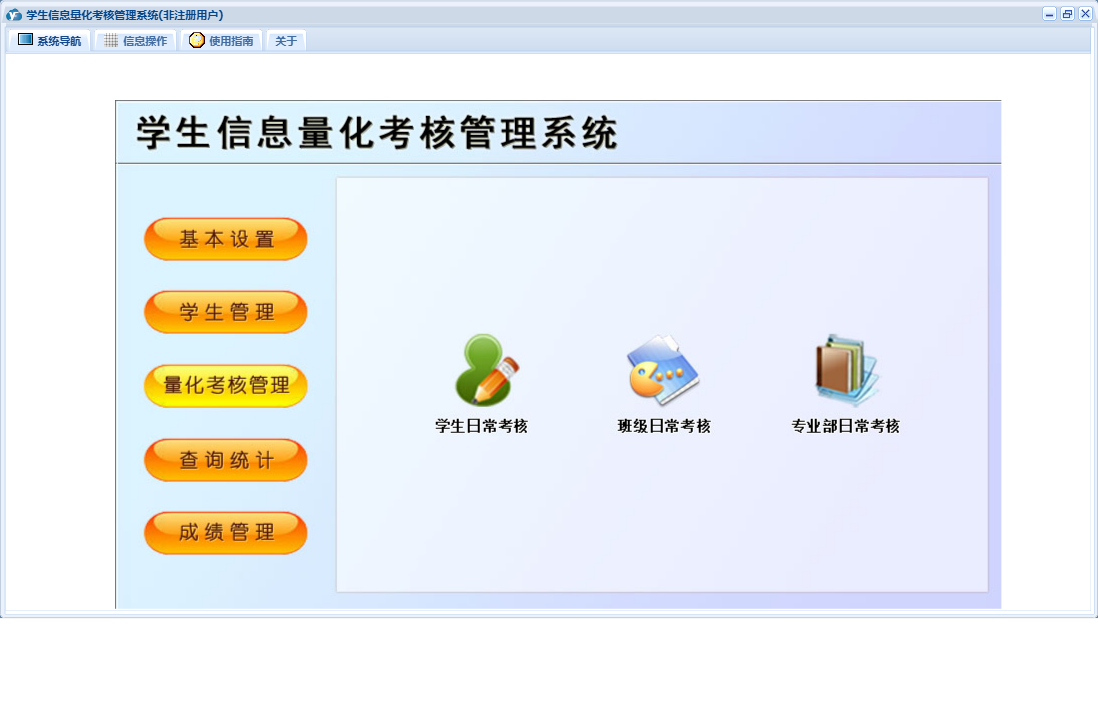This screenshot has height=716, width=1098.
Task: Click the application logo in title bar
Action: click(x=14, y=15)
